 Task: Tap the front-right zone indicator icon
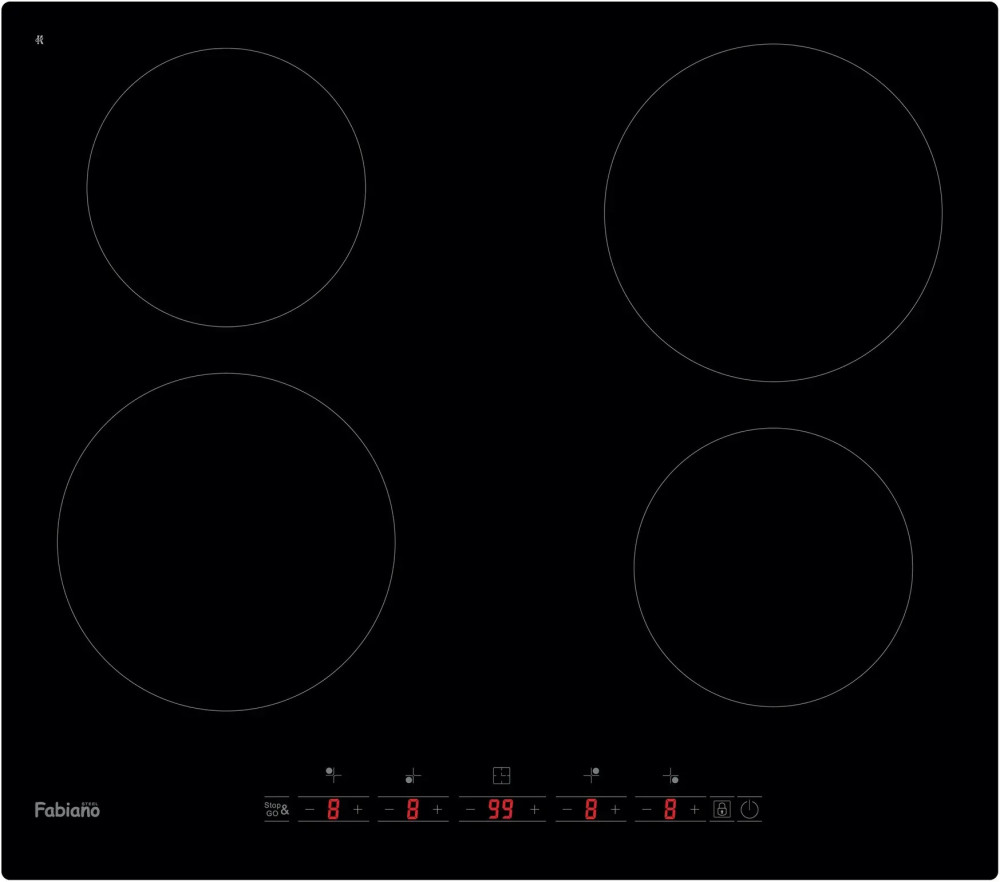671,775
